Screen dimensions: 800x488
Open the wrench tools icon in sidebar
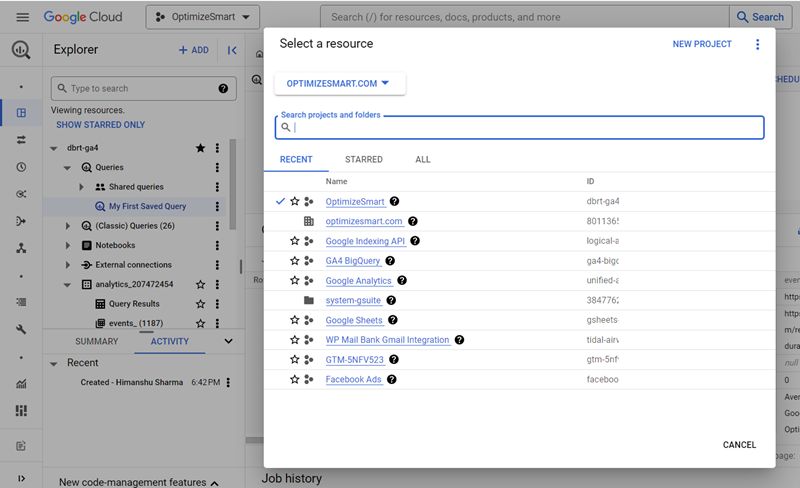(x=21, y=329)
